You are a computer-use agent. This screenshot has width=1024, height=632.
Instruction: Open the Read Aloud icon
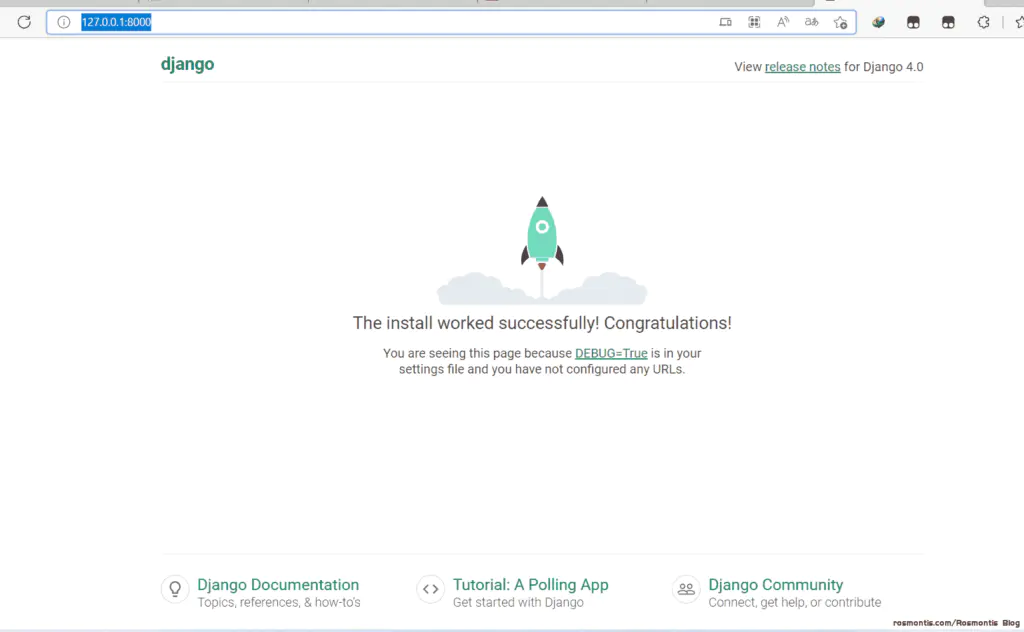click(782, 22)
